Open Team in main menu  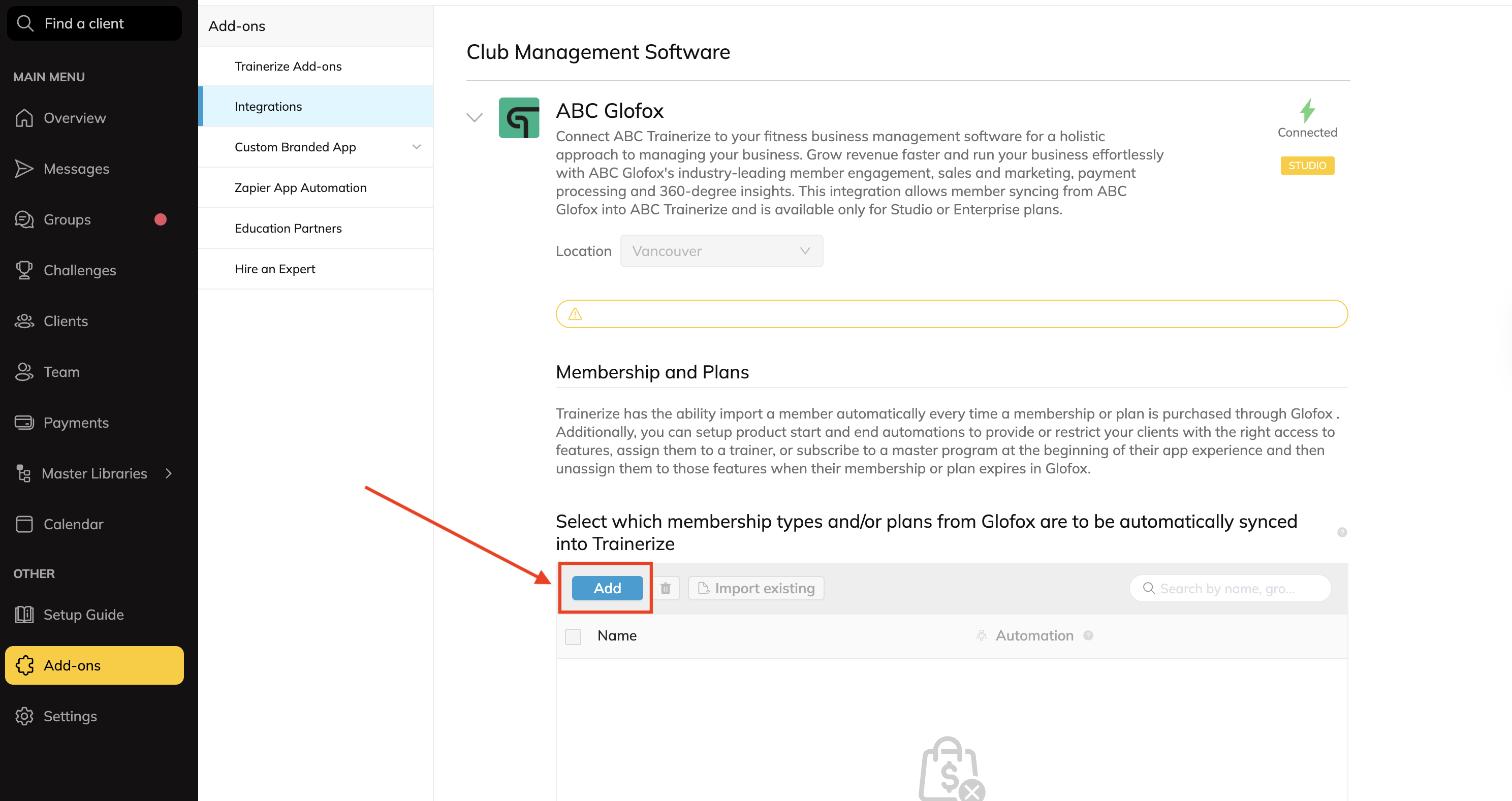pos(61,371)
